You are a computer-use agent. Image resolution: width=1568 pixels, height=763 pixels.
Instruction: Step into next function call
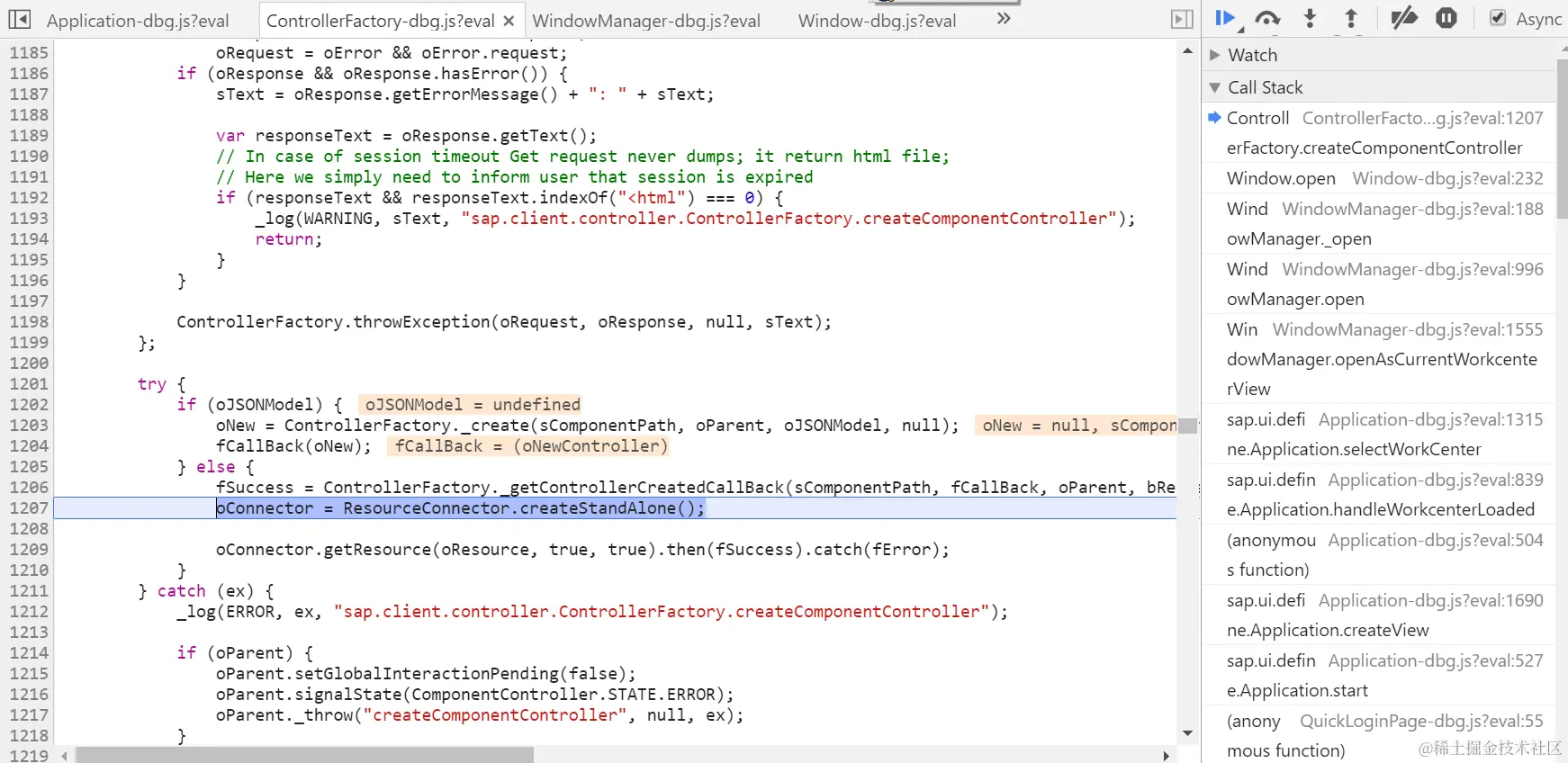pos(1310,18)
